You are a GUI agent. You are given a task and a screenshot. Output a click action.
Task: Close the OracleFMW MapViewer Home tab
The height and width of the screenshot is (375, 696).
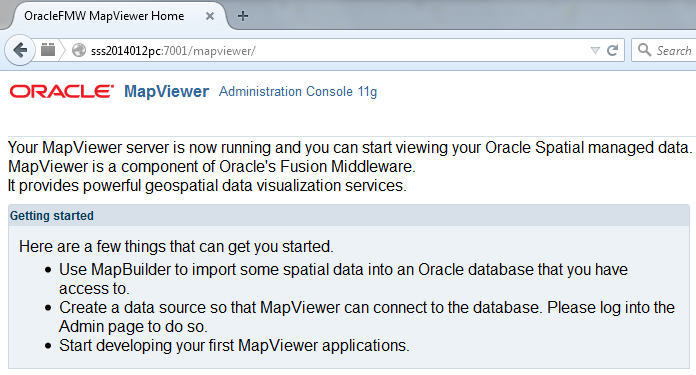coord(210,16)
